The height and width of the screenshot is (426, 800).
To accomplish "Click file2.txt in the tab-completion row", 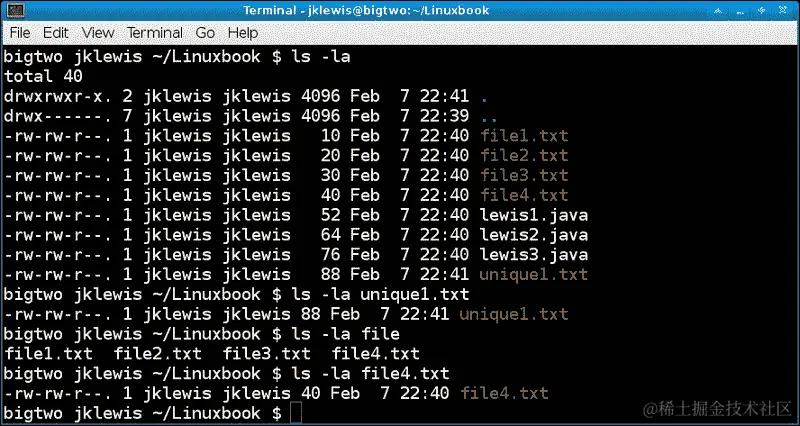I will 158,354.
